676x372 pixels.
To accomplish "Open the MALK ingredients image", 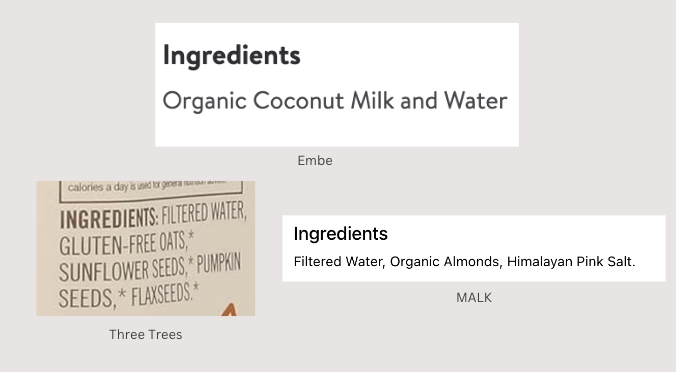I will (x=474, y=248).
